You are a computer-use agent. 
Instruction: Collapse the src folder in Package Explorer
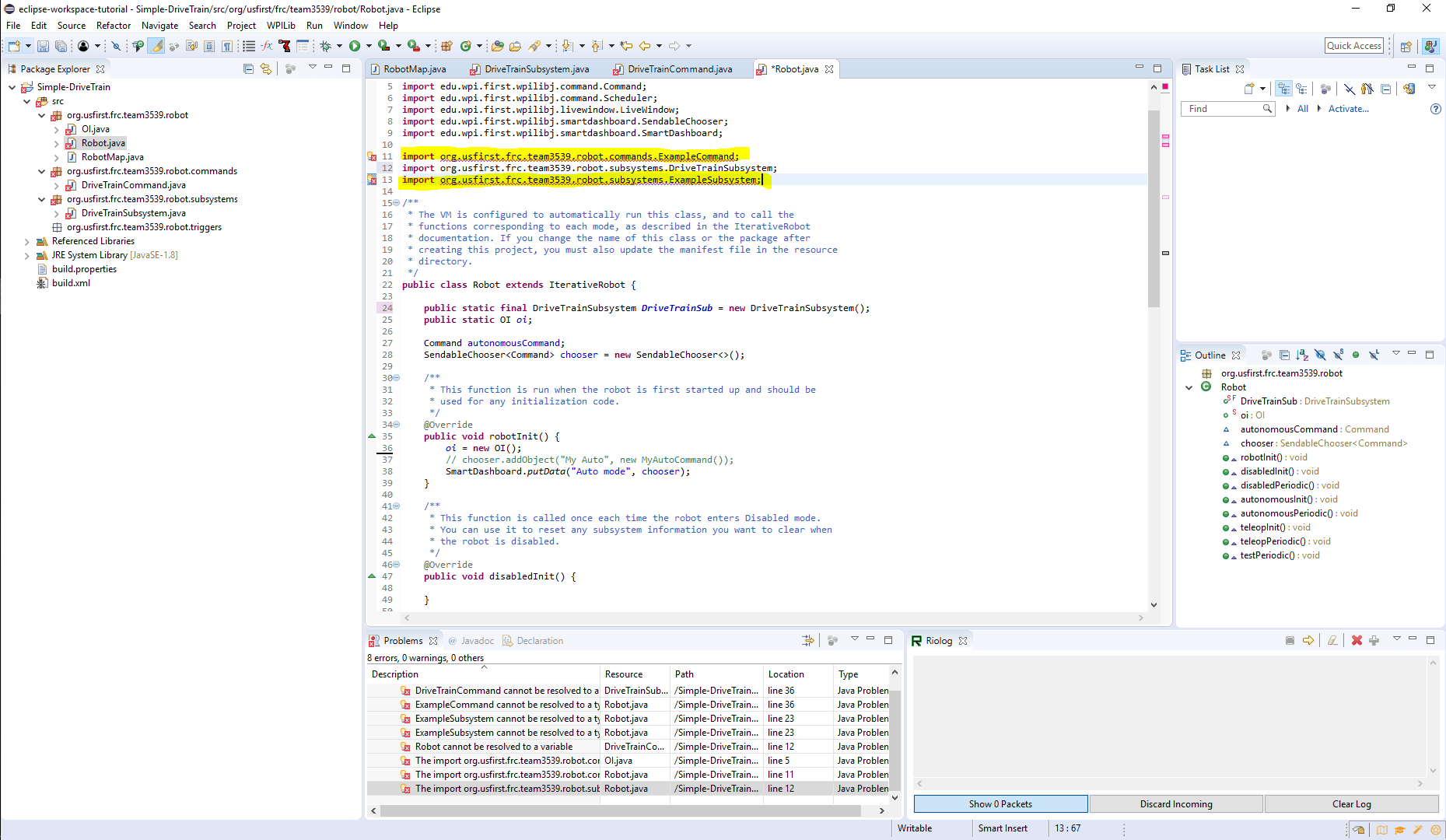(27, 101)
